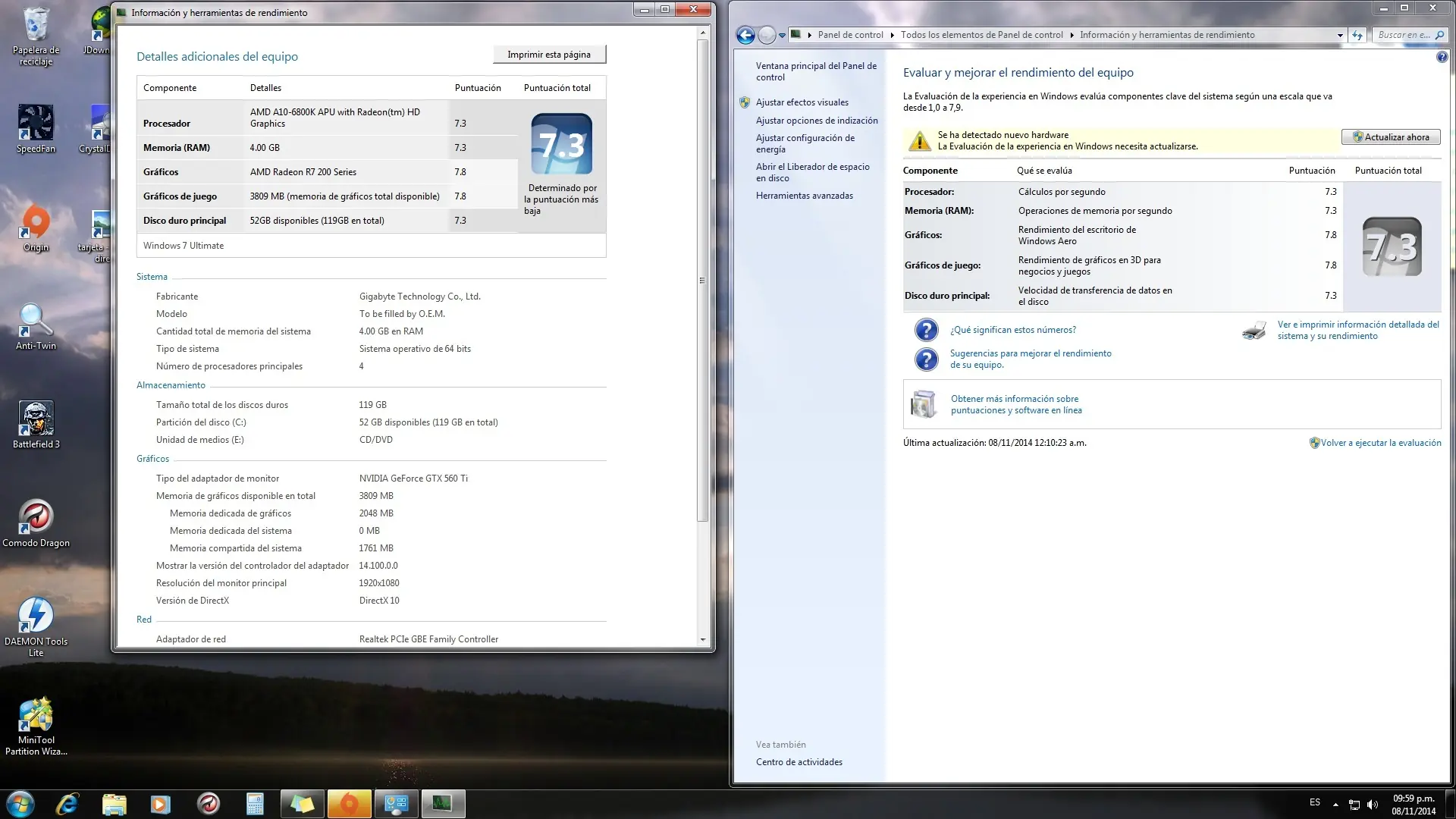Click the 'NVIDIA GeForce GTX 560 Ti' value
This screenshot has width=1456, height=819.
tap(413, 479)
